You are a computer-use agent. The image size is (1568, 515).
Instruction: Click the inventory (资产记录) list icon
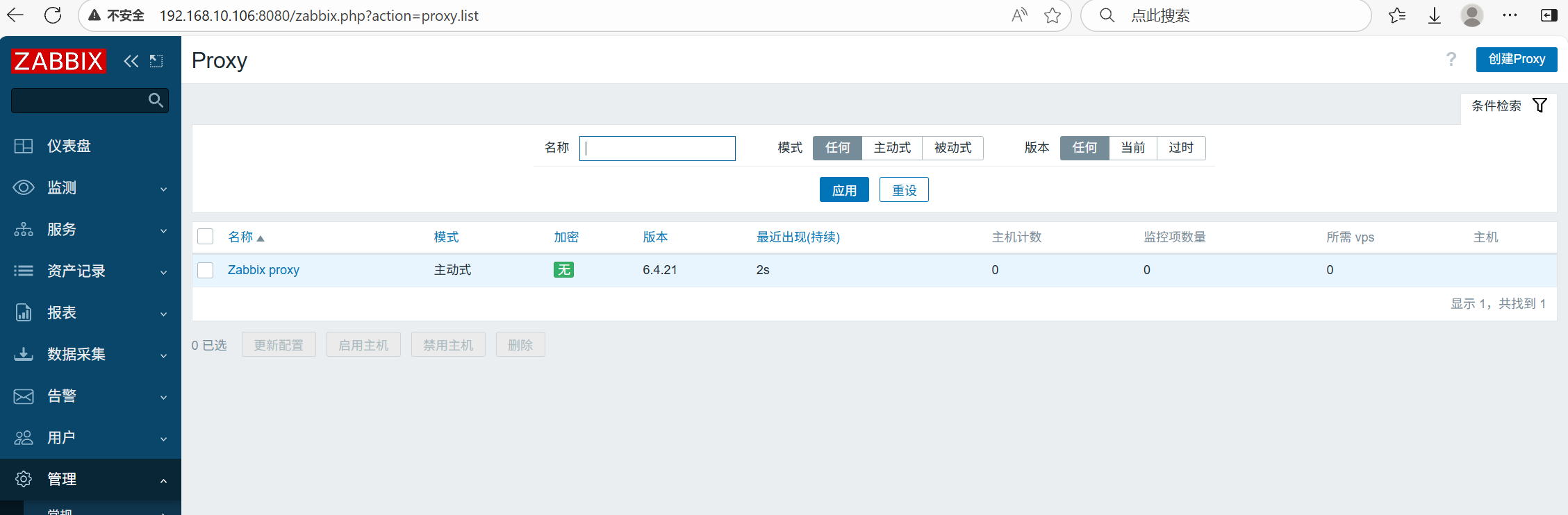pyautogui.click(x=24, y=271)
